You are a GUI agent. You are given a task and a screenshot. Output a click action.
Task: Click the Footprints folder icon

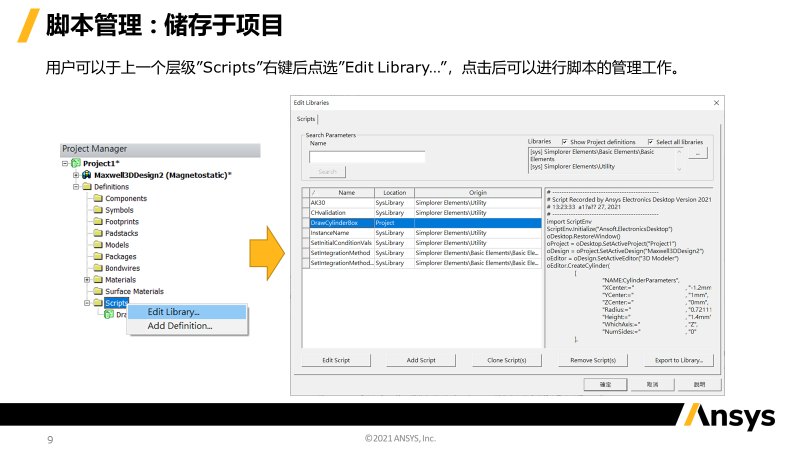coord(98,221)
